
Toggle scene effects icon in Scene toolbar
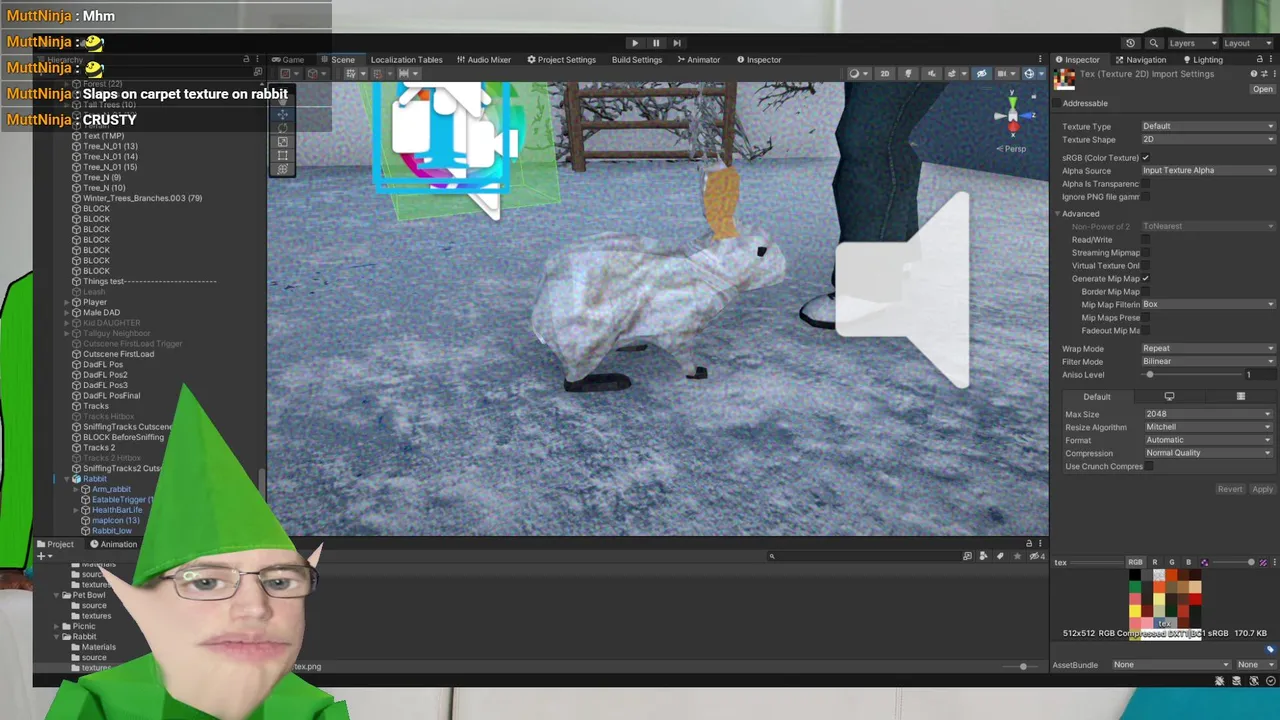coord(953,74)
